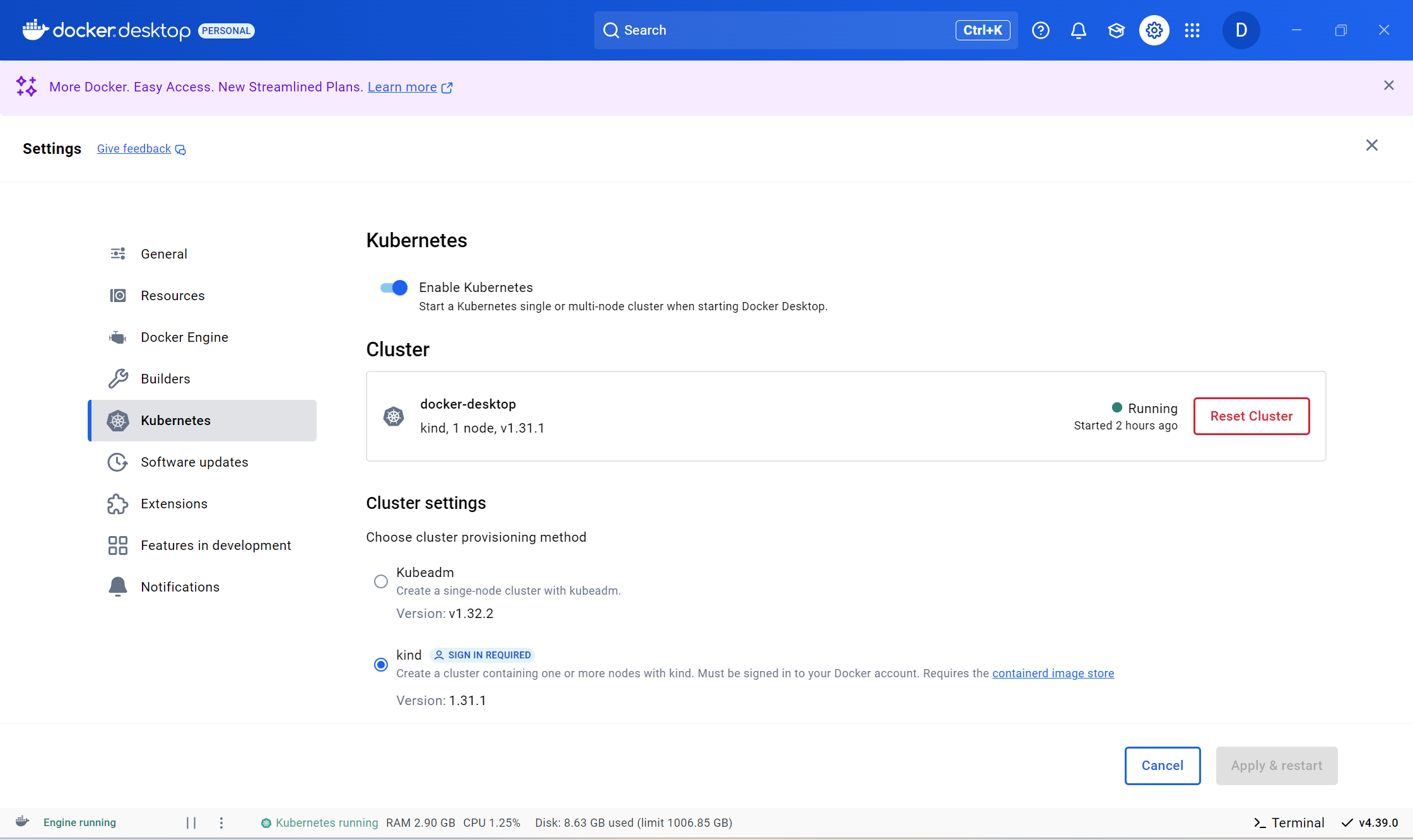Image resolution: width=1413 pixels, height=840 pixels.
Task: Close the Settings page with the X
Action: [1372, 145]
